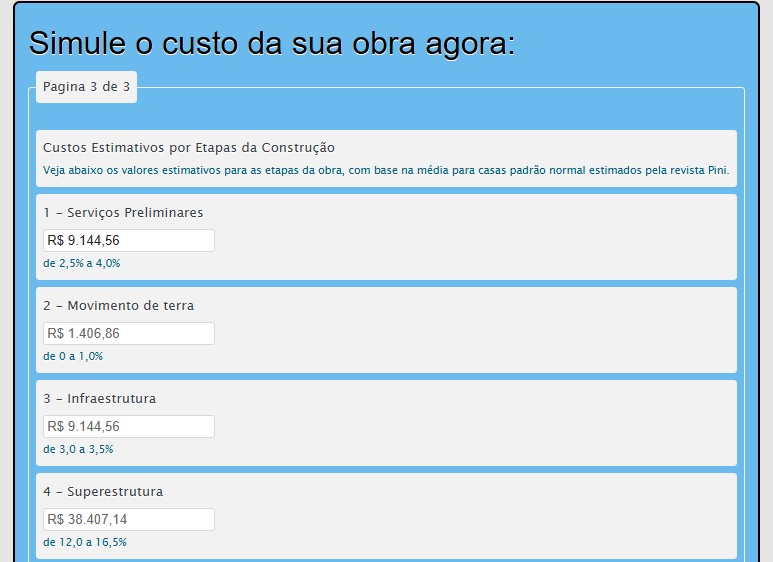Click the 1 – Serviços Preliminares label
The width and height of the screenshot is (773, 562).
tap(123, 212)
